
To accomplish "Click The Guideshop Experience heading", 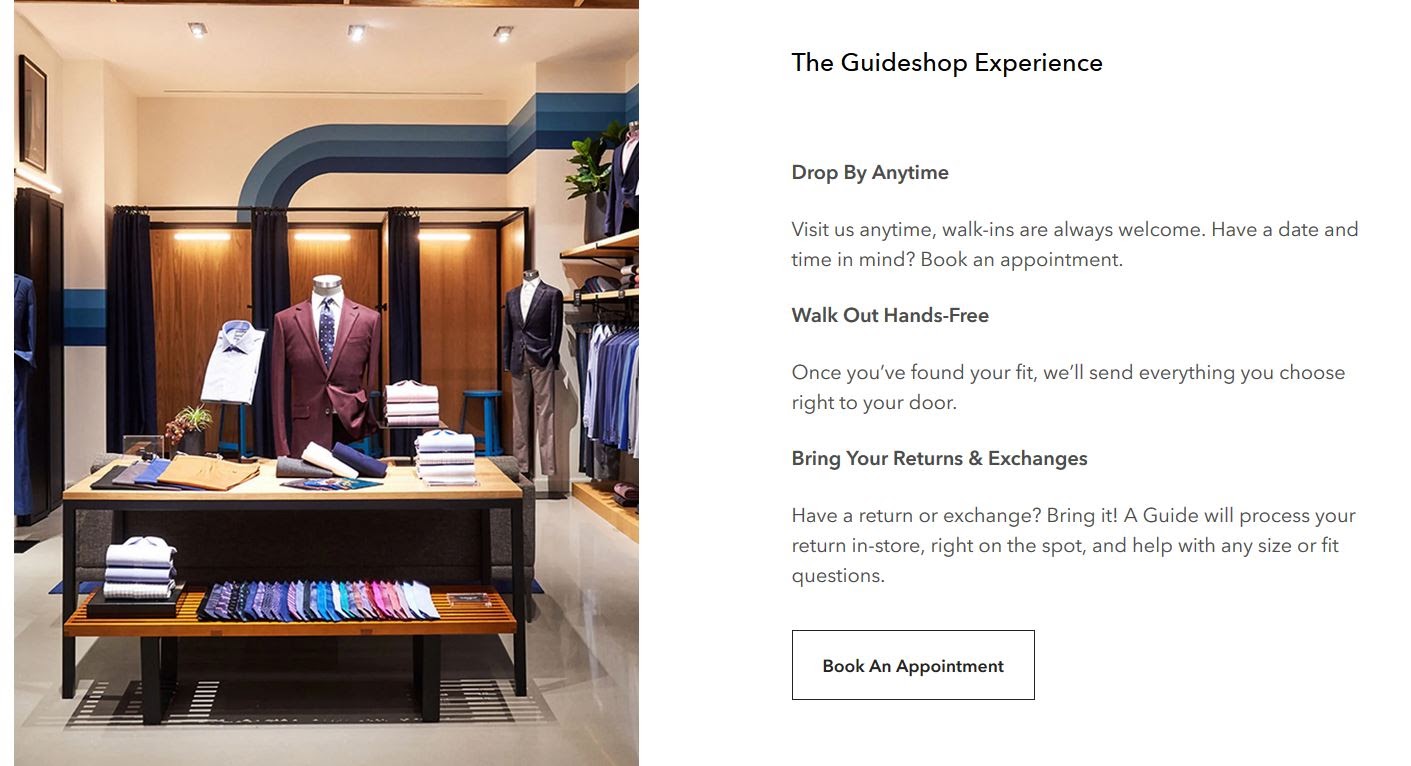I will pyautogui.click(x=947, y=62).
